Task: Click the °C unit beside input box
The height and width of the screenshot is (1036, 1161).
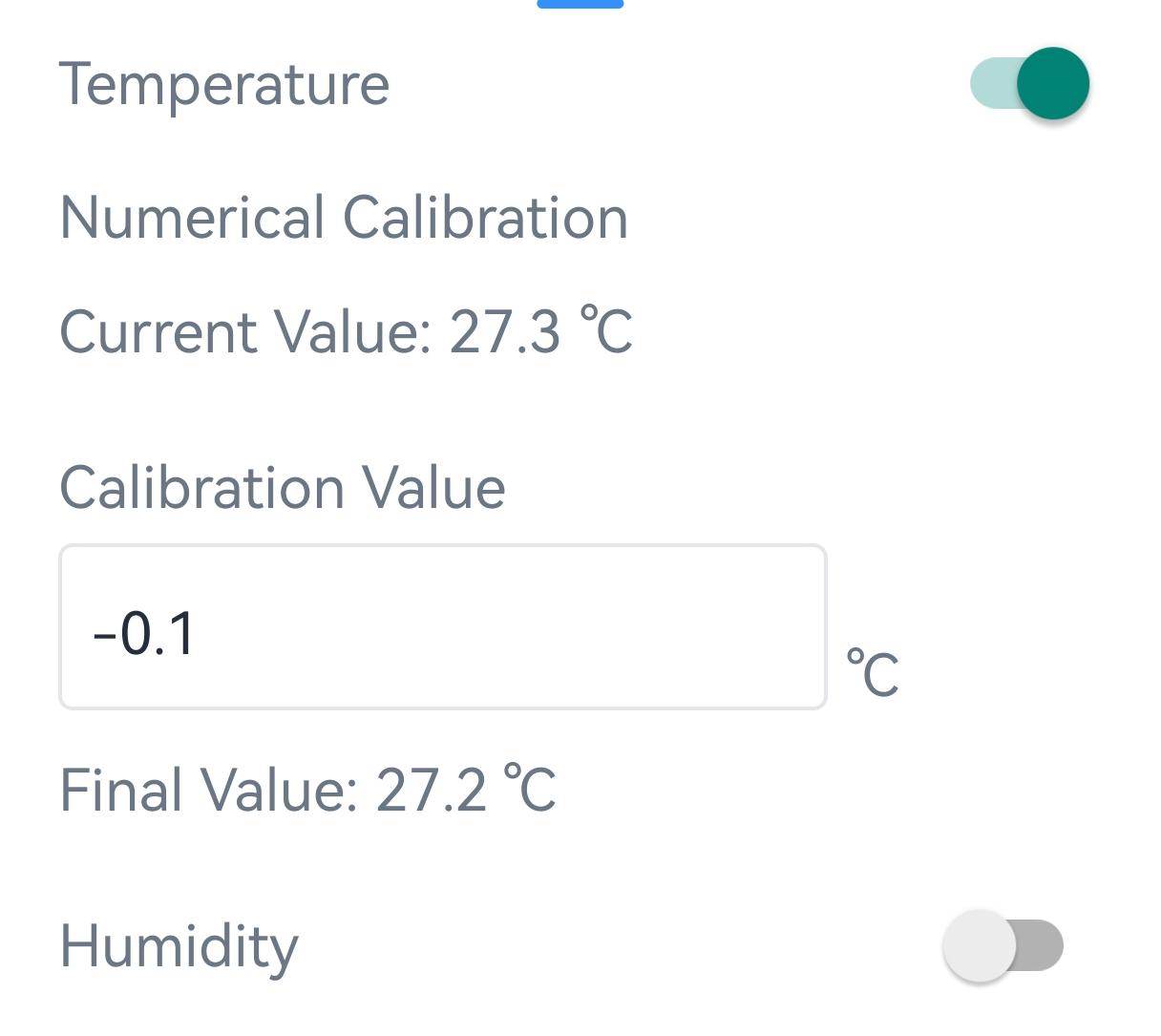Action: (x=872, y=673)
